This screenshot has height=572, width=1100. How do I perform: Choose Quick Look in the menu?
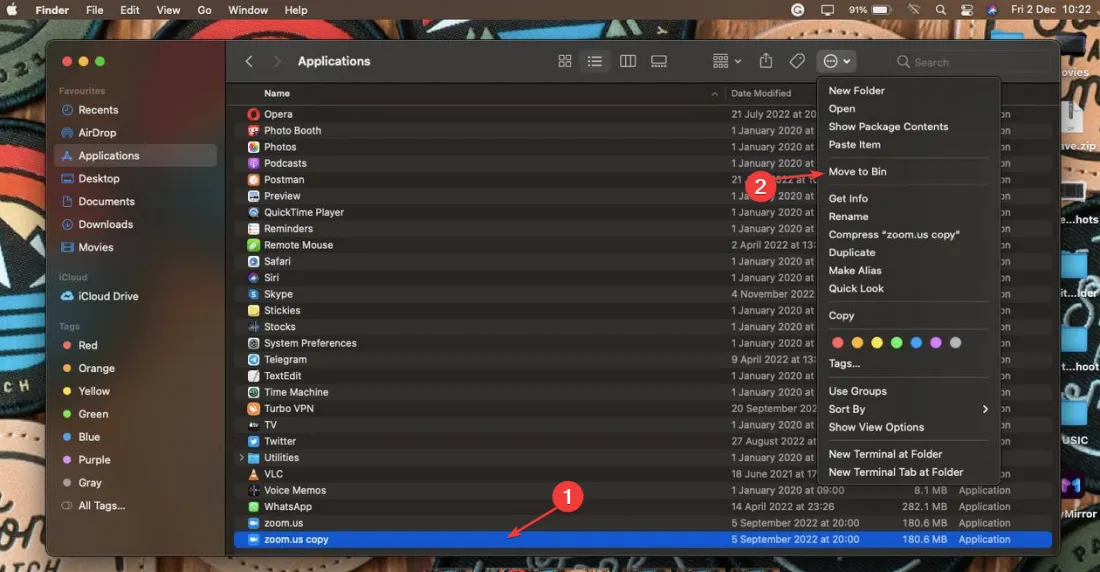(856, 288)
